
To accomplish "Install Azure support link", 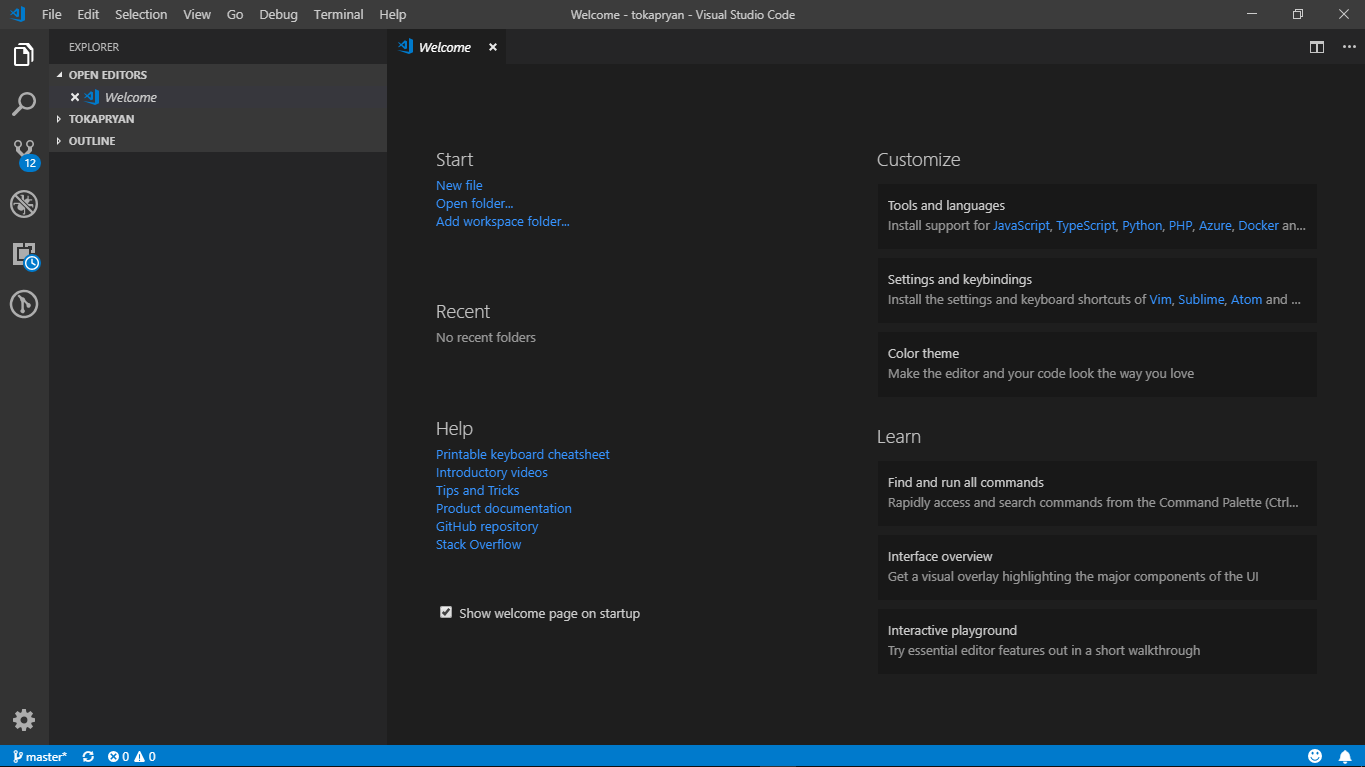I will (x=1215, y=226).
